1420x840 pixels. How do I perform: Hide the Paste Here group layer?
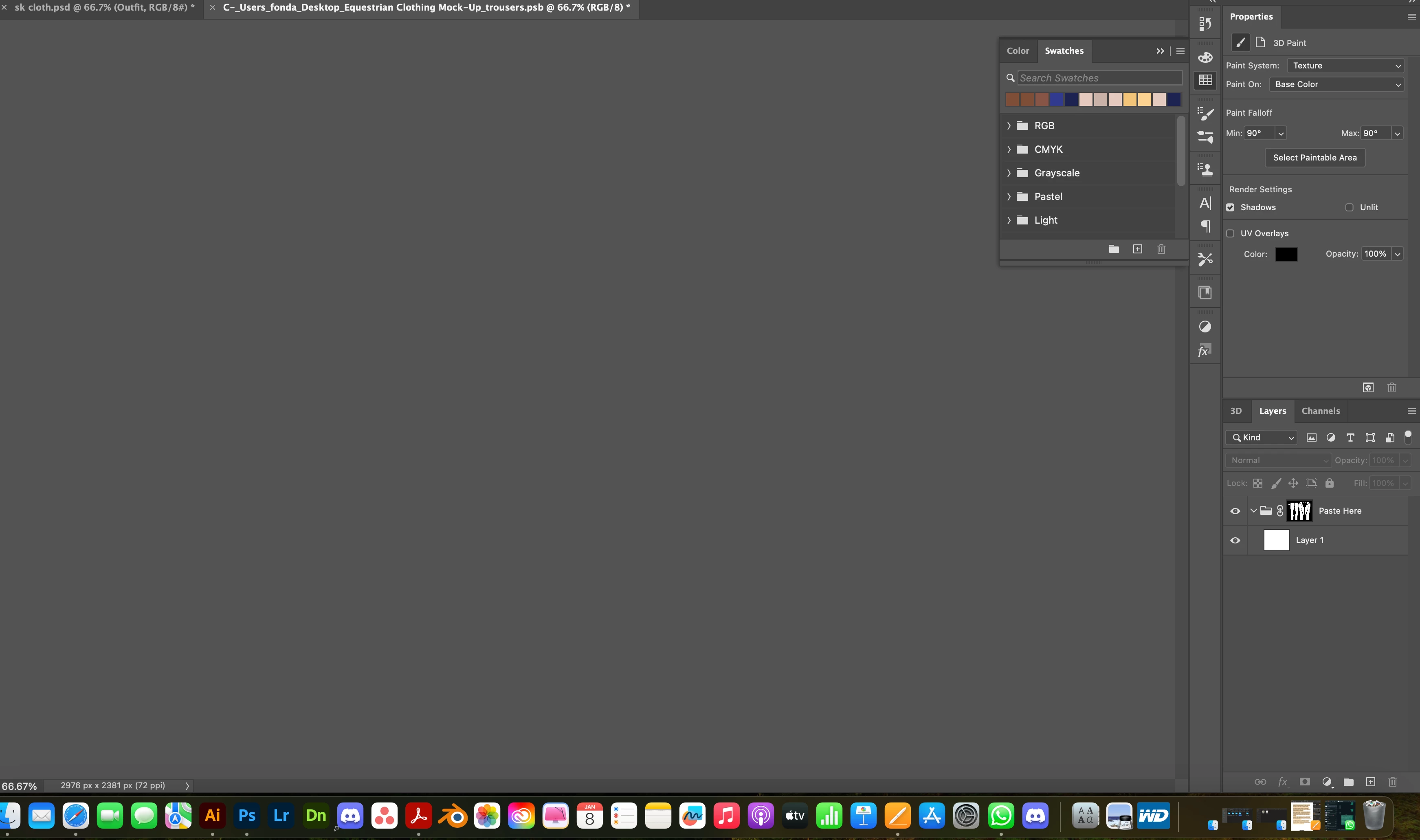pos(1235,511)
